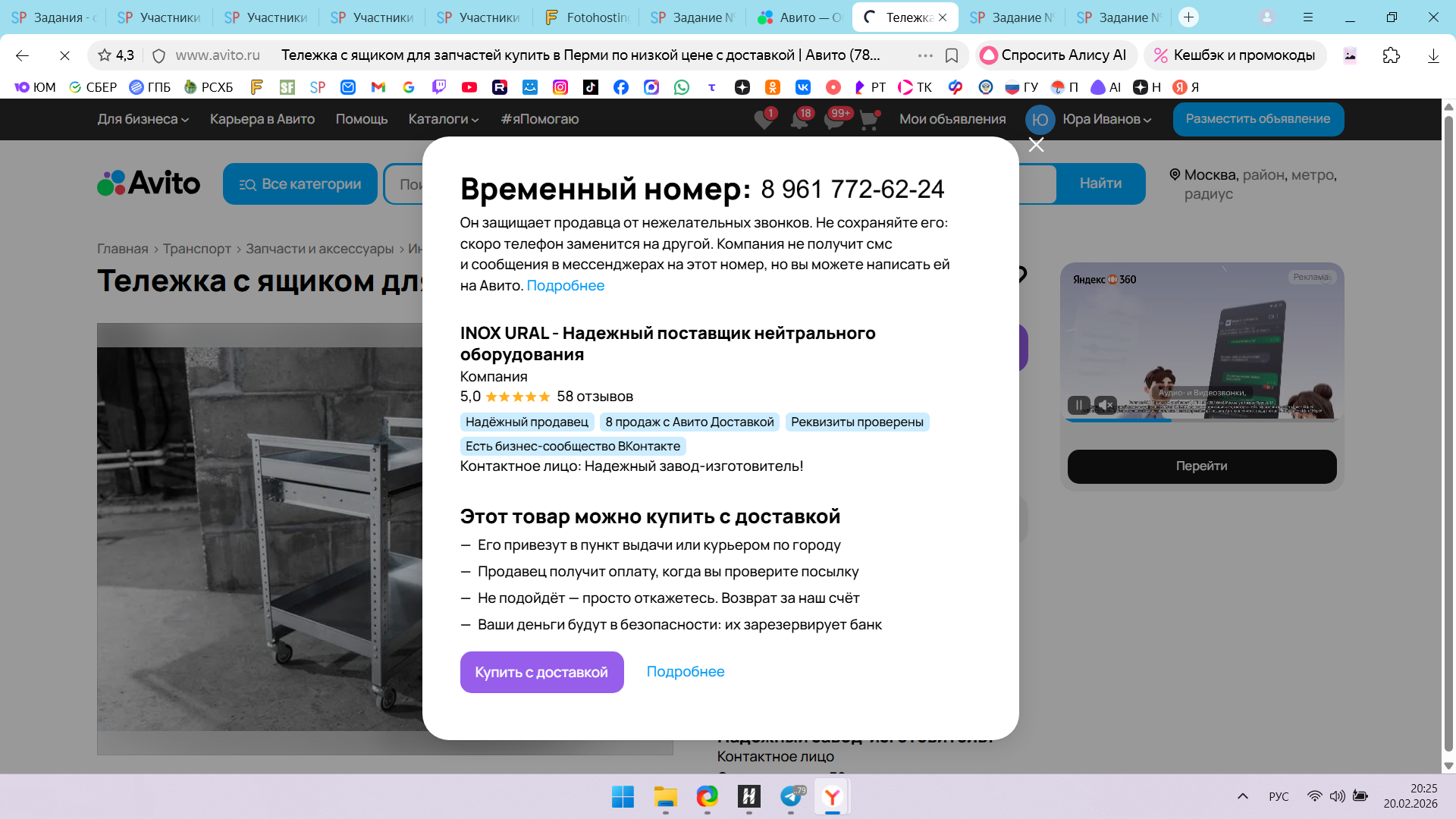Click the browser bookmark page icon
This screenshot has height=819, width=1456.
coord(952,55)
